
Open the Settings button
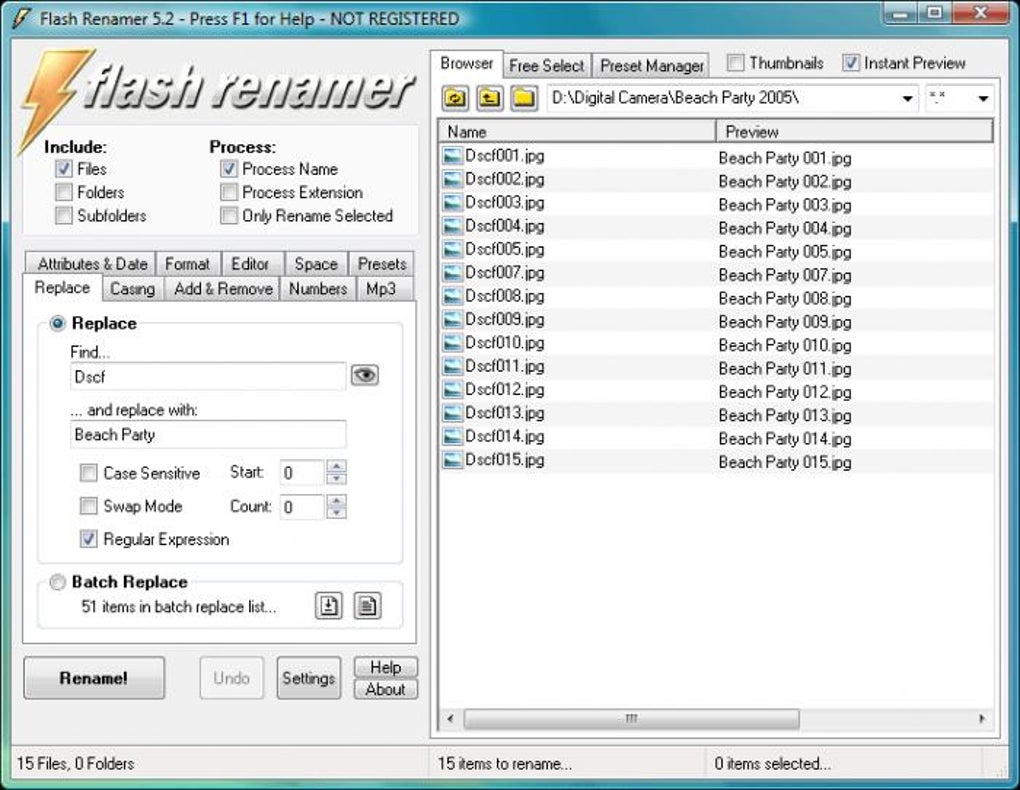(308, 678)
